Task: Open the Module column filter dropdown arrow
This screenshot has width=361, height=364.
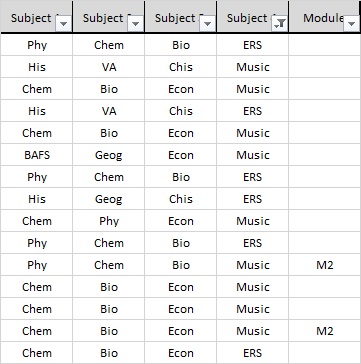Action: click(351, 23)
